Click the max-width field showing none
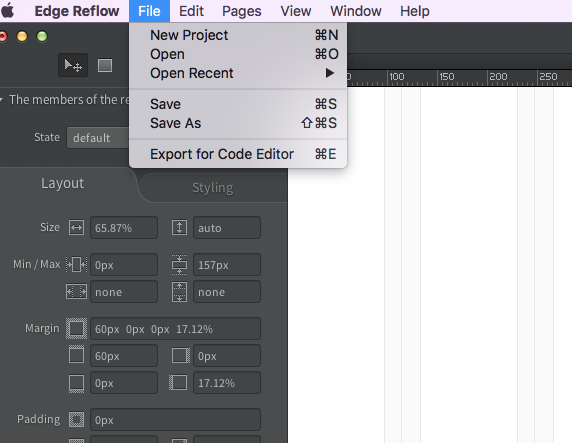 pyautogui.click(x=124, y=292)
